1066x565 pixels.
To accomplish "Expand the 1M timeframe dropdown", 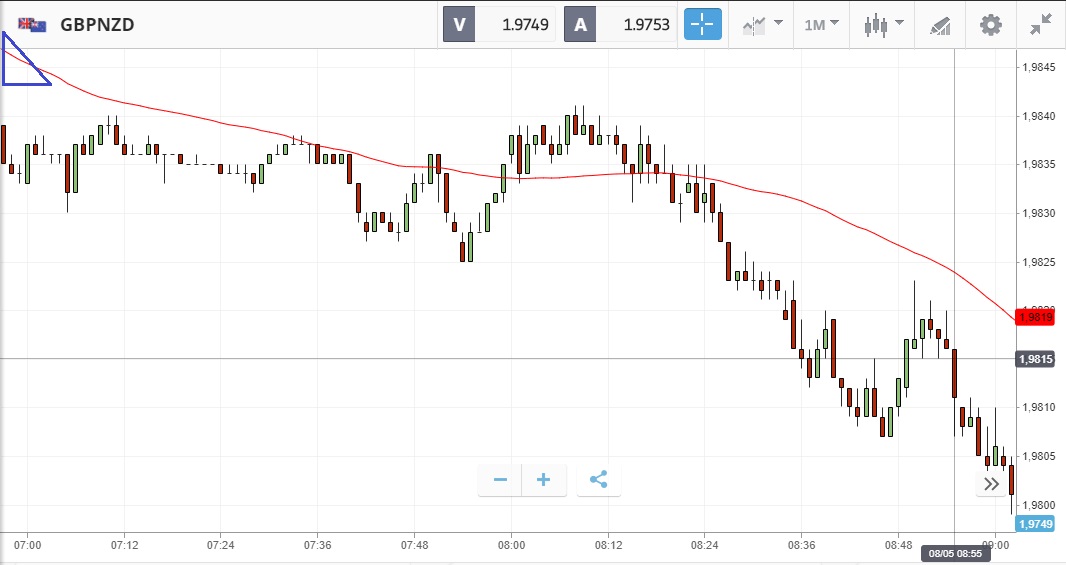I will [x=821, y=25].
